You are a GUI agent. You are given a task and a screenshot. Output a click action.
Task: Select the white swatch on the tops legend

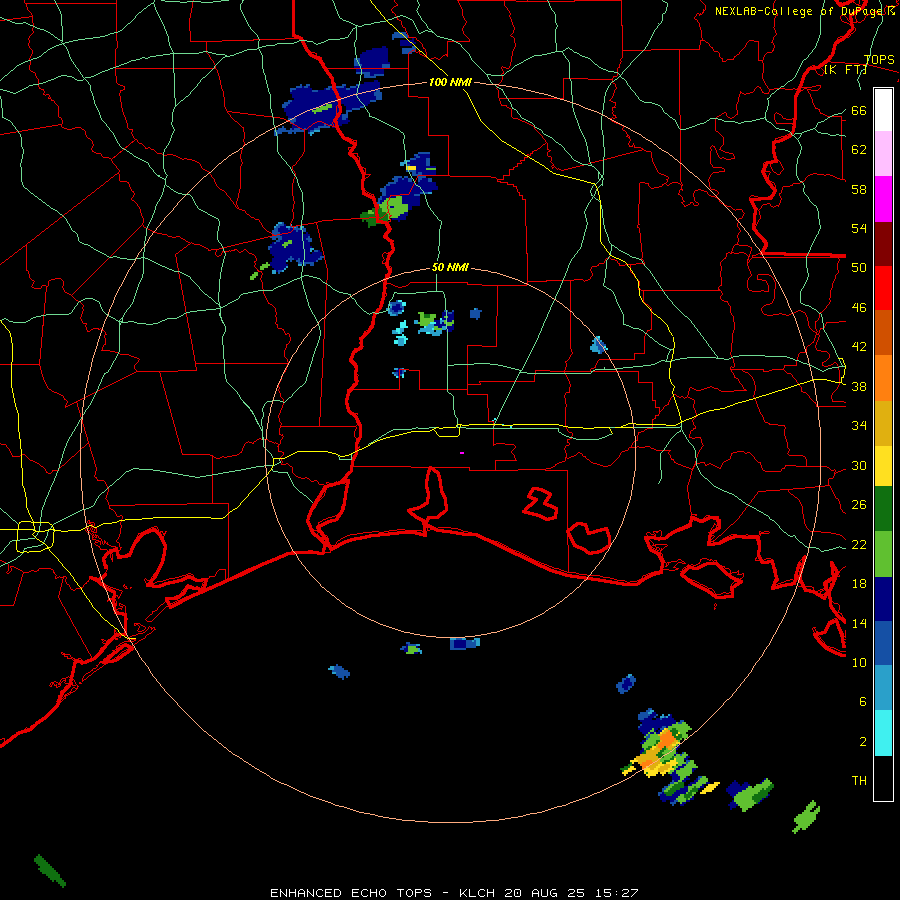(x=883, y=110)
